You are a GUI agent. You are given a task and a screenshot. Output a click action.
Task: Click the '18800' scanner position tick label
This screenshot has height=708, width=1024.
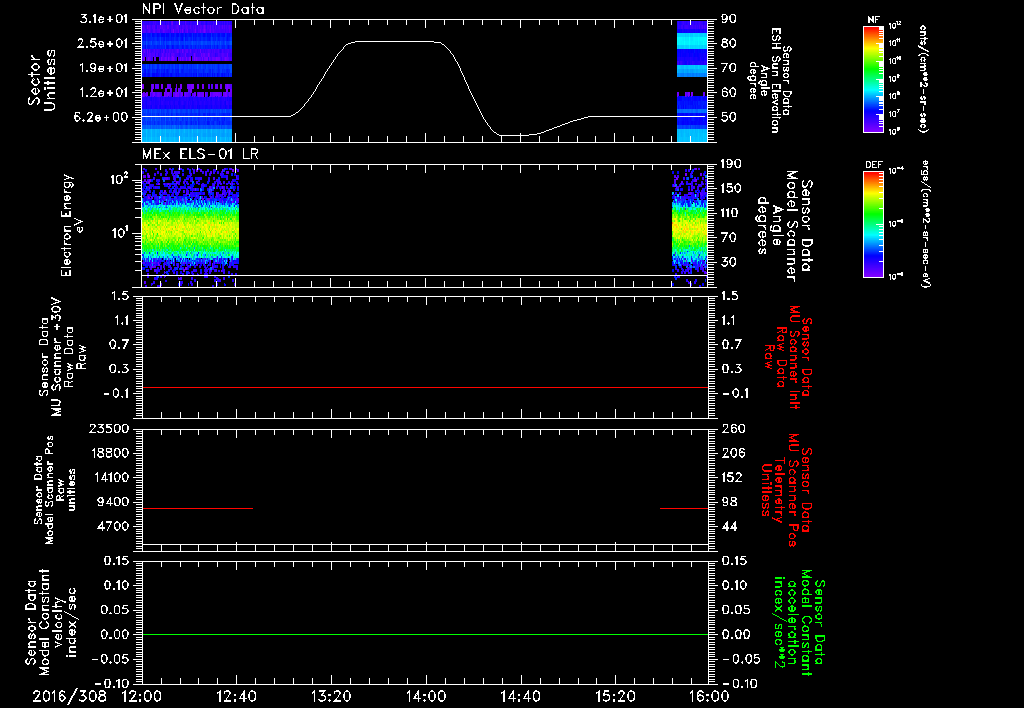(108, 453)
